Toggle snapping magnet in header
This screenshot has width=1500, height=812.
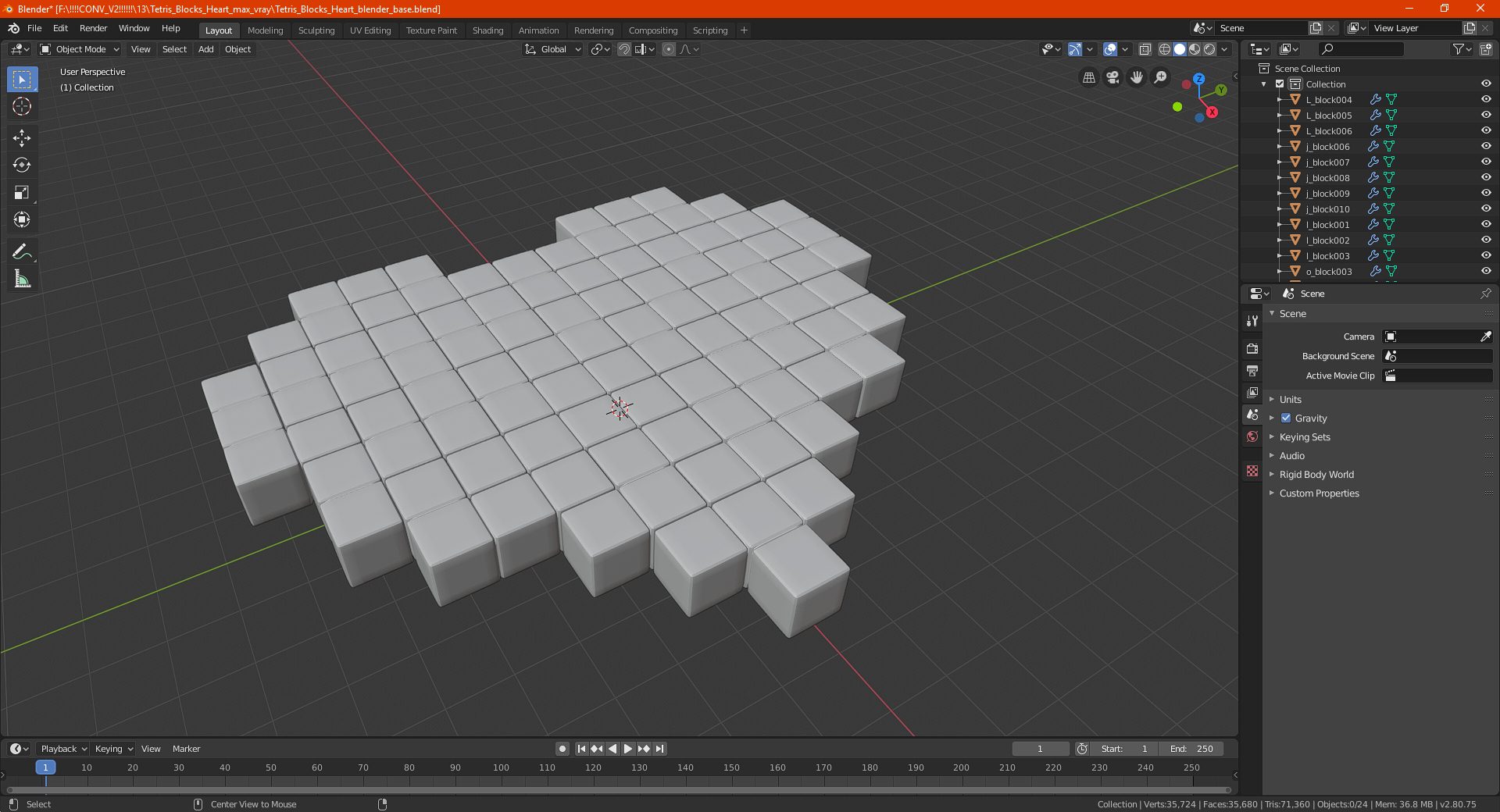tap(623, 49)
